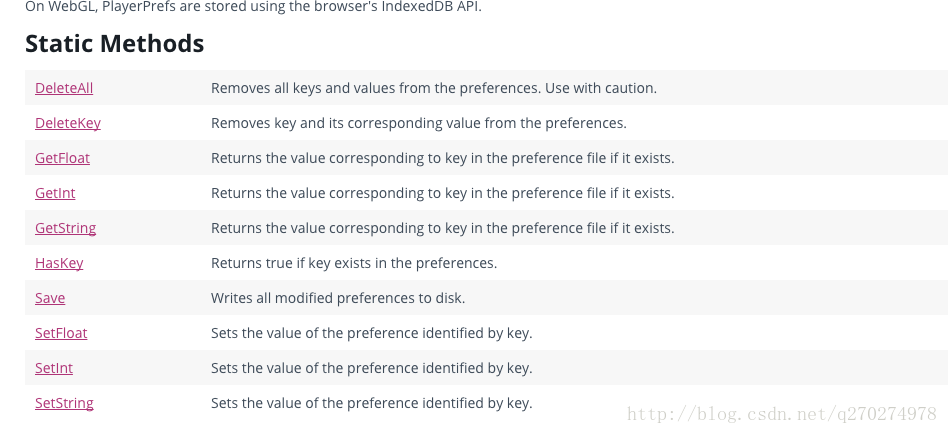Follow the SetInt link
Image resolution: width=948 pixels, height=434 pixels.
tap(54, 369)
